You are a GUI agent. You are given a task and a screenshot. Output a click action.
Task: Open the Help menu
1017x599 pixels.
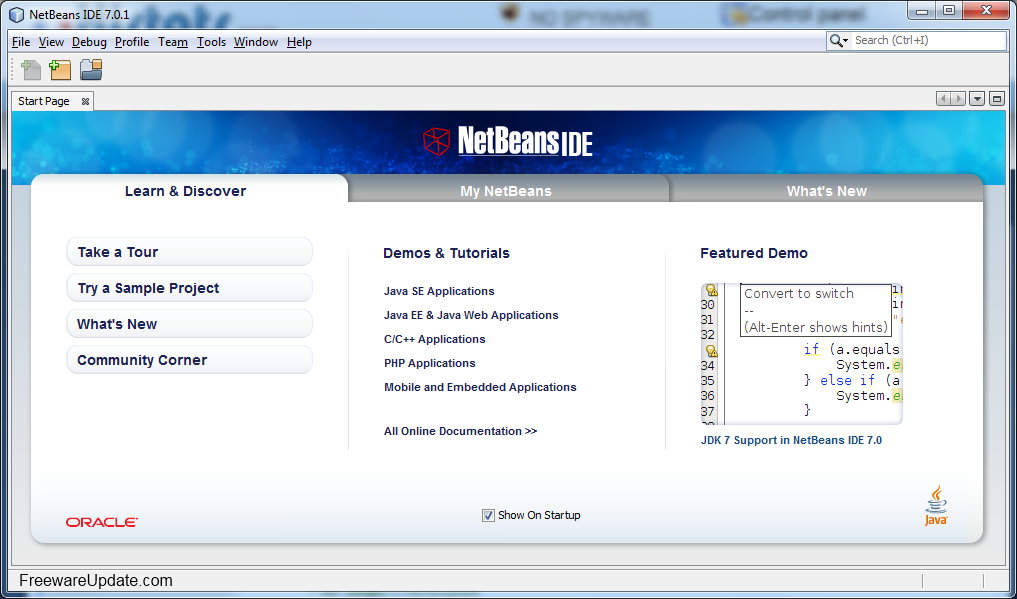pyautogui.click(x=300, y=42)
